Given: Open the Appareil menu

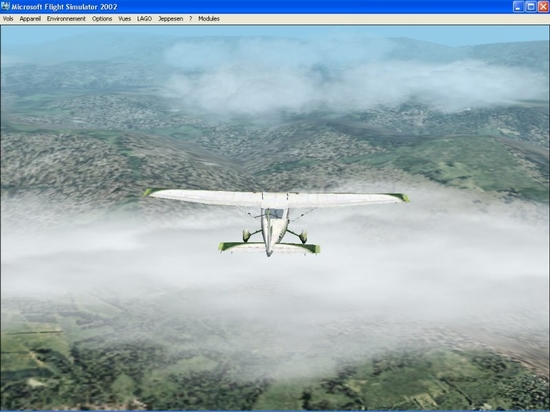Looking at the screenshot, I should point(30,19).
